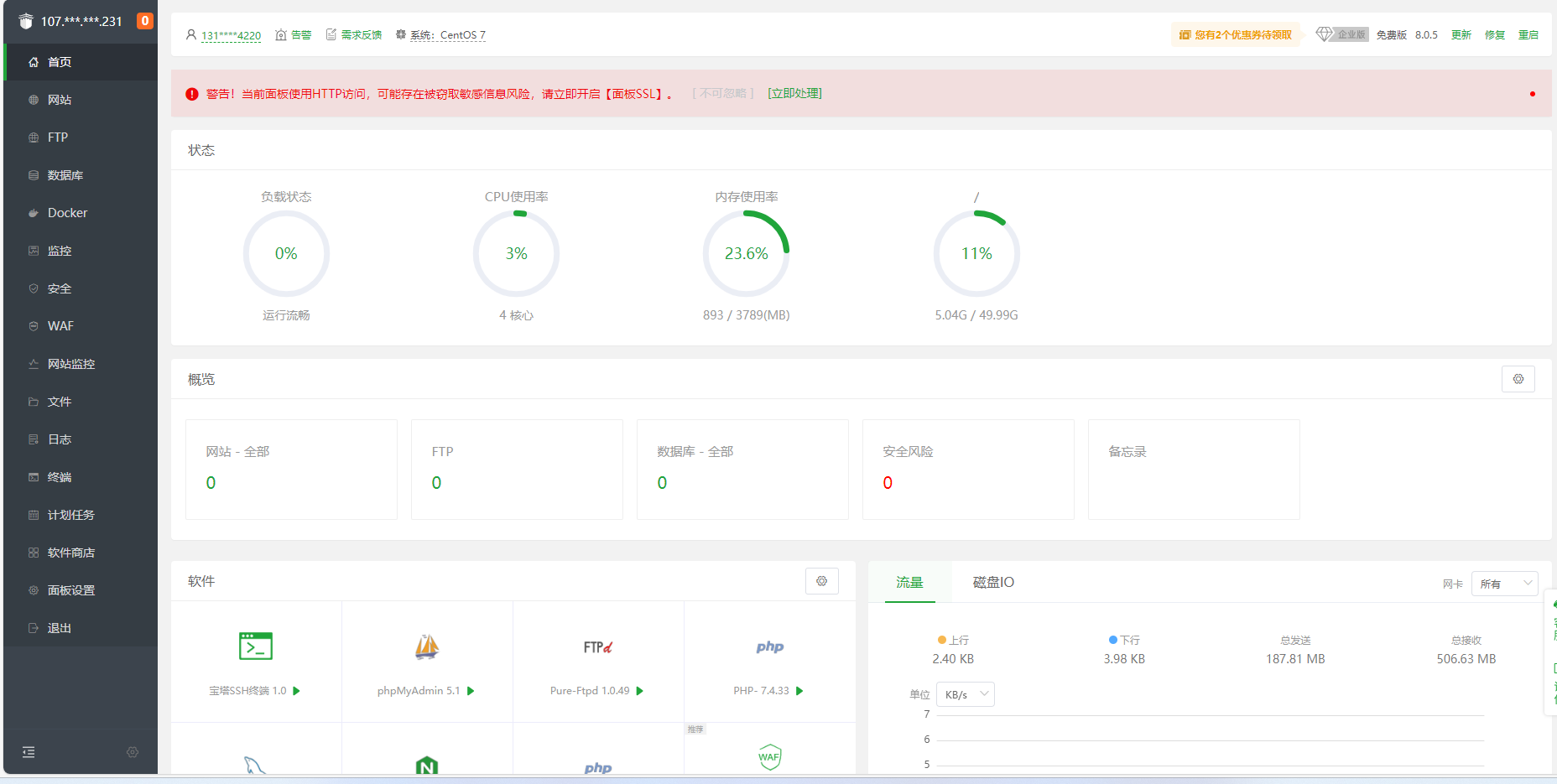Screen dimensions: 1557x784
Task: Select 退出 to log out
Action: click(81, 628)
